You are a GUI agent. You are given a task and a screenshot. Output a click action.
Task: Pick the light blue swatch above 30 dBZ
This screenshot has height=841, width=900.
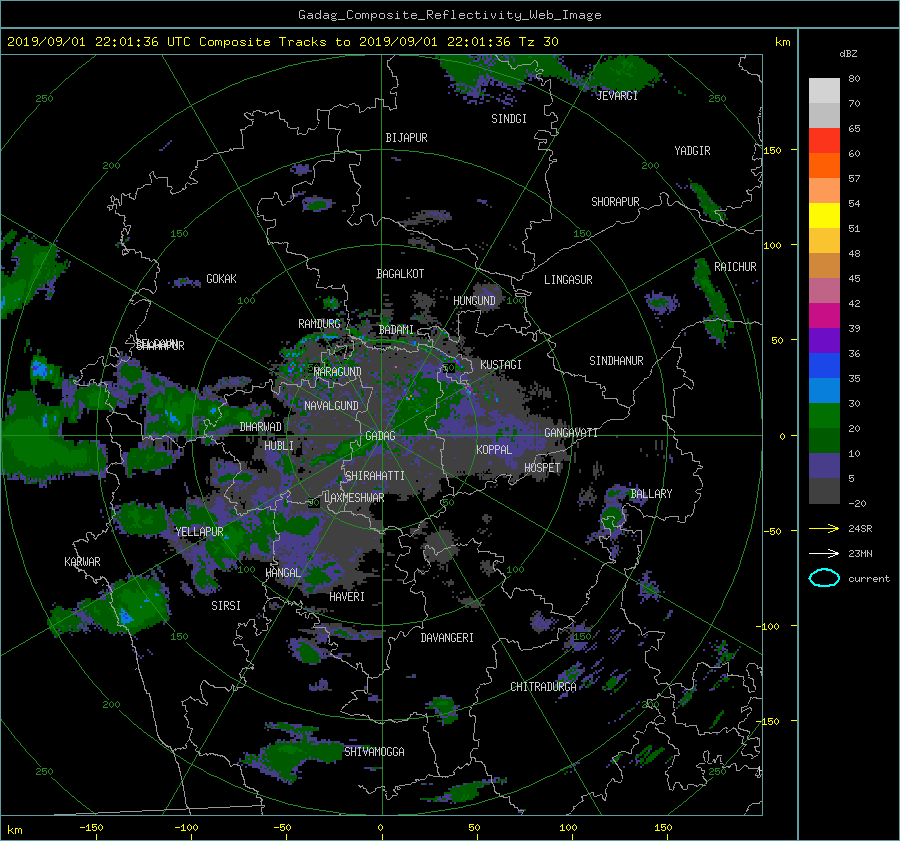[x=824, y=391]
